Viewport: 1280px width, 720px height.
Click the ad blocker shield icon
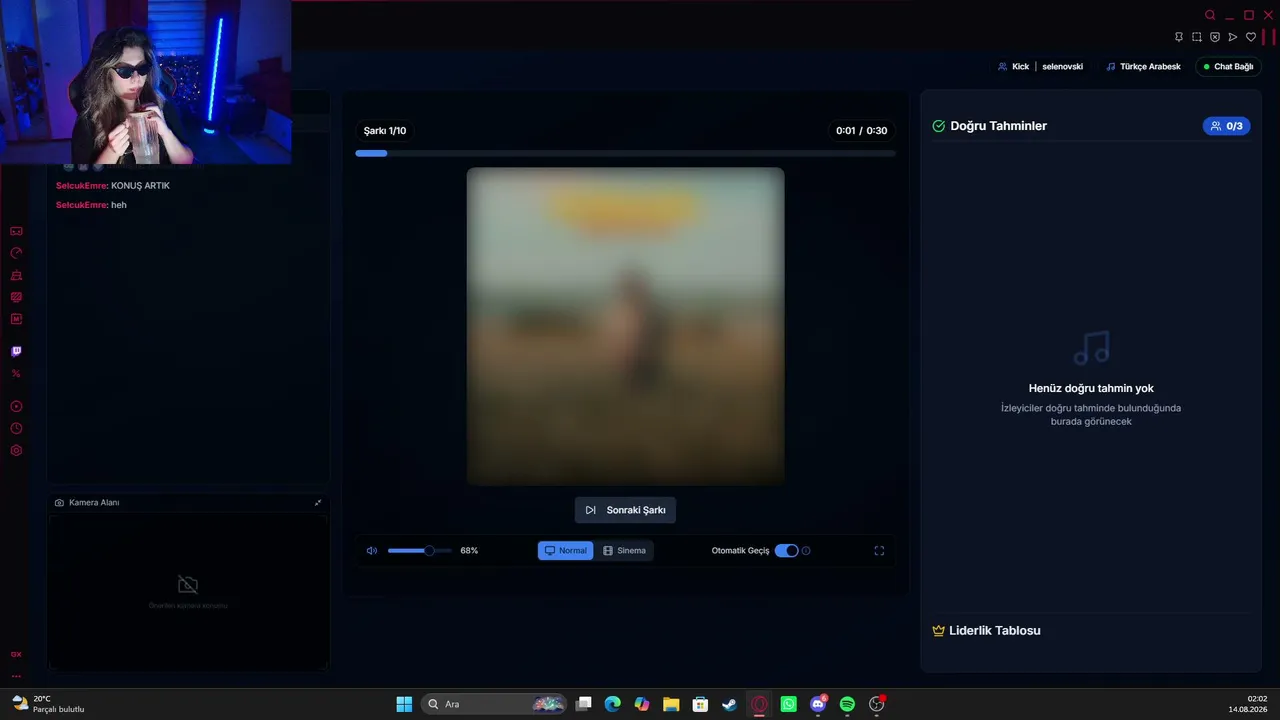pyautogui.click(x=1215, y=37)
